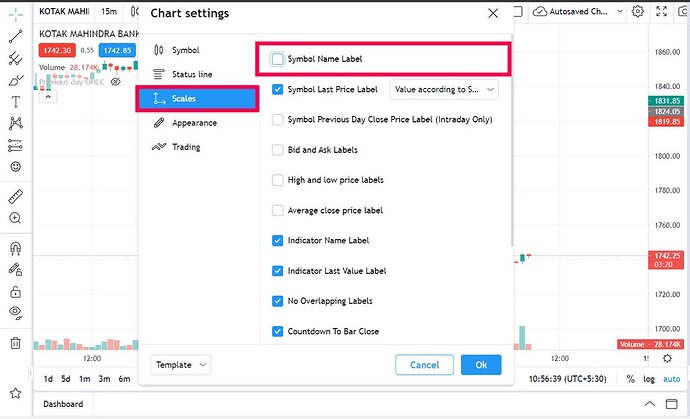Viewport: 690px width, 419px height.
Task: Click the Cancel button
Action: [x=424, y=365]
